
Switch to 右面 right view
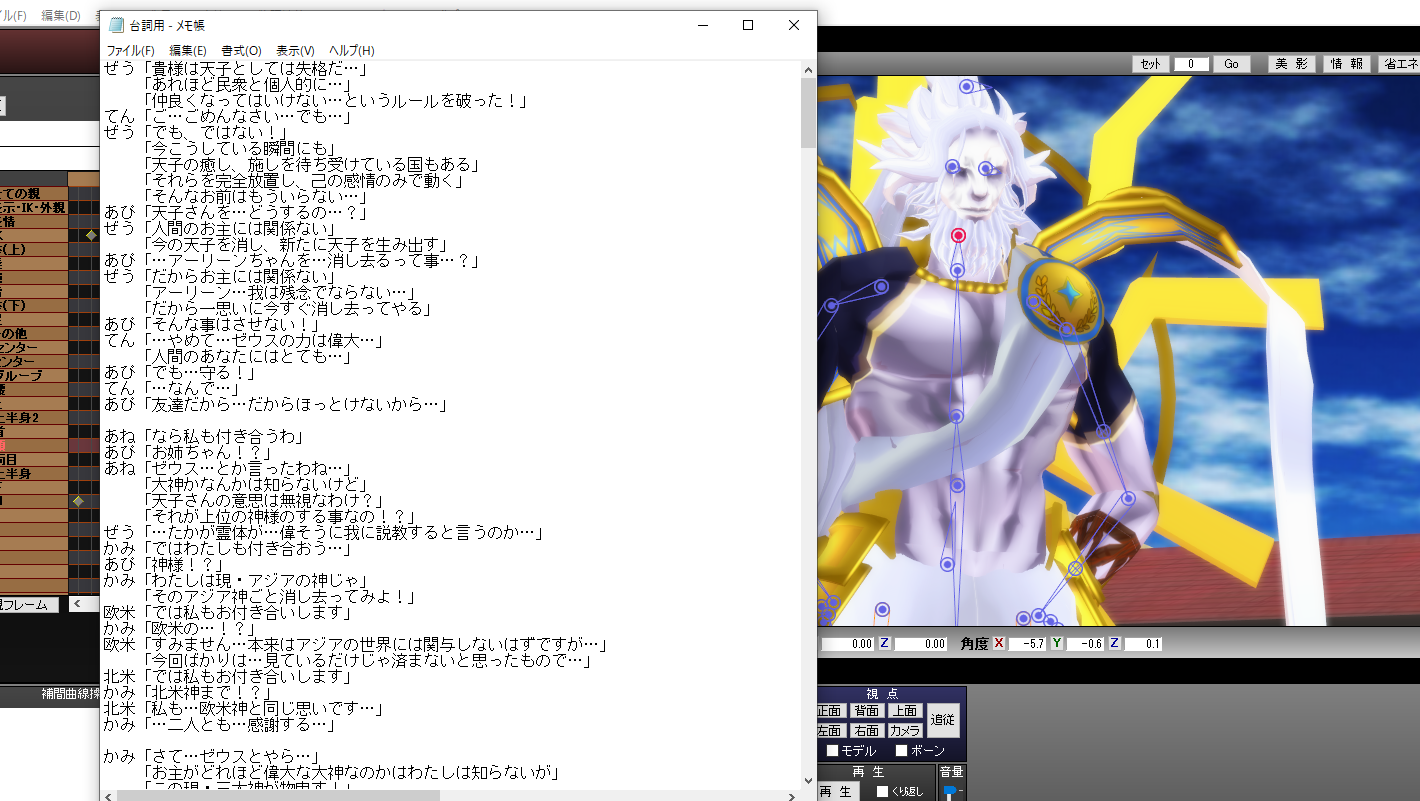click(x=866, y=731)
